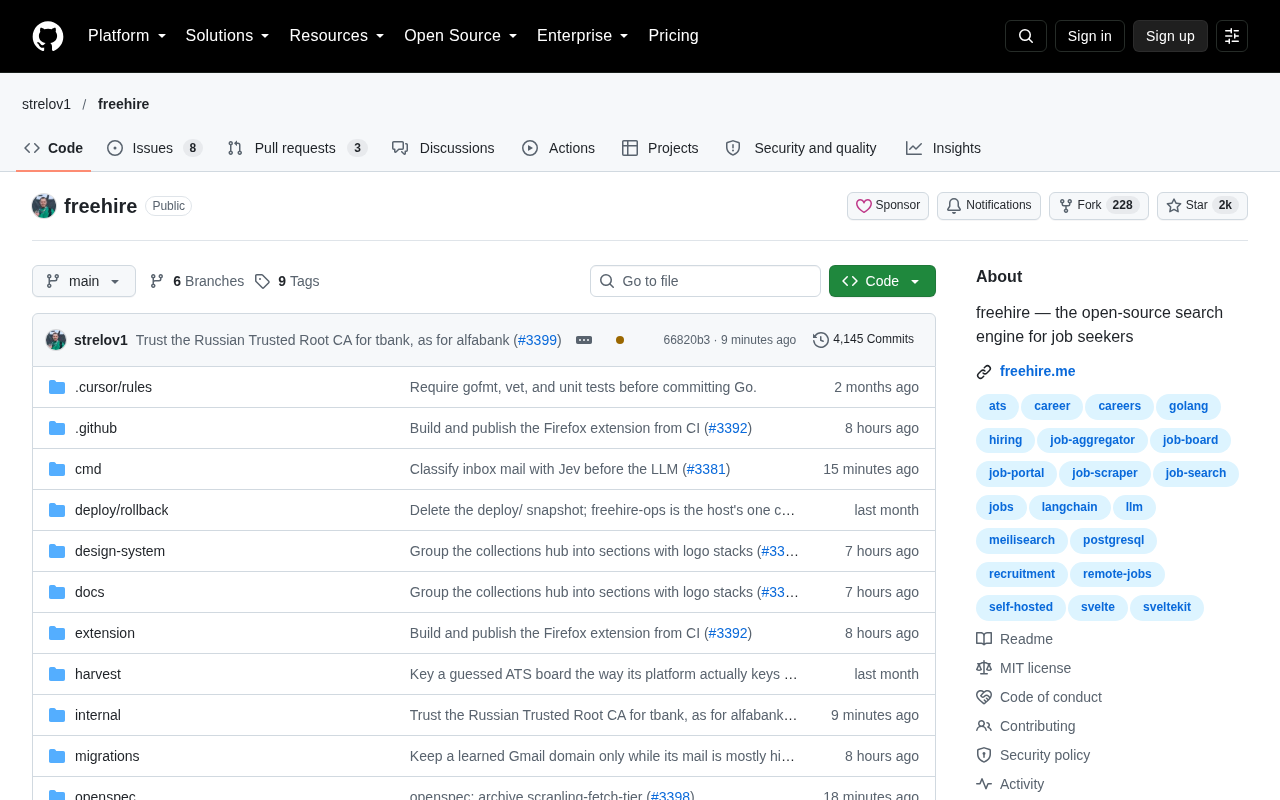
Task: Expand the Enterprise menu
Action: pos(583,36)
